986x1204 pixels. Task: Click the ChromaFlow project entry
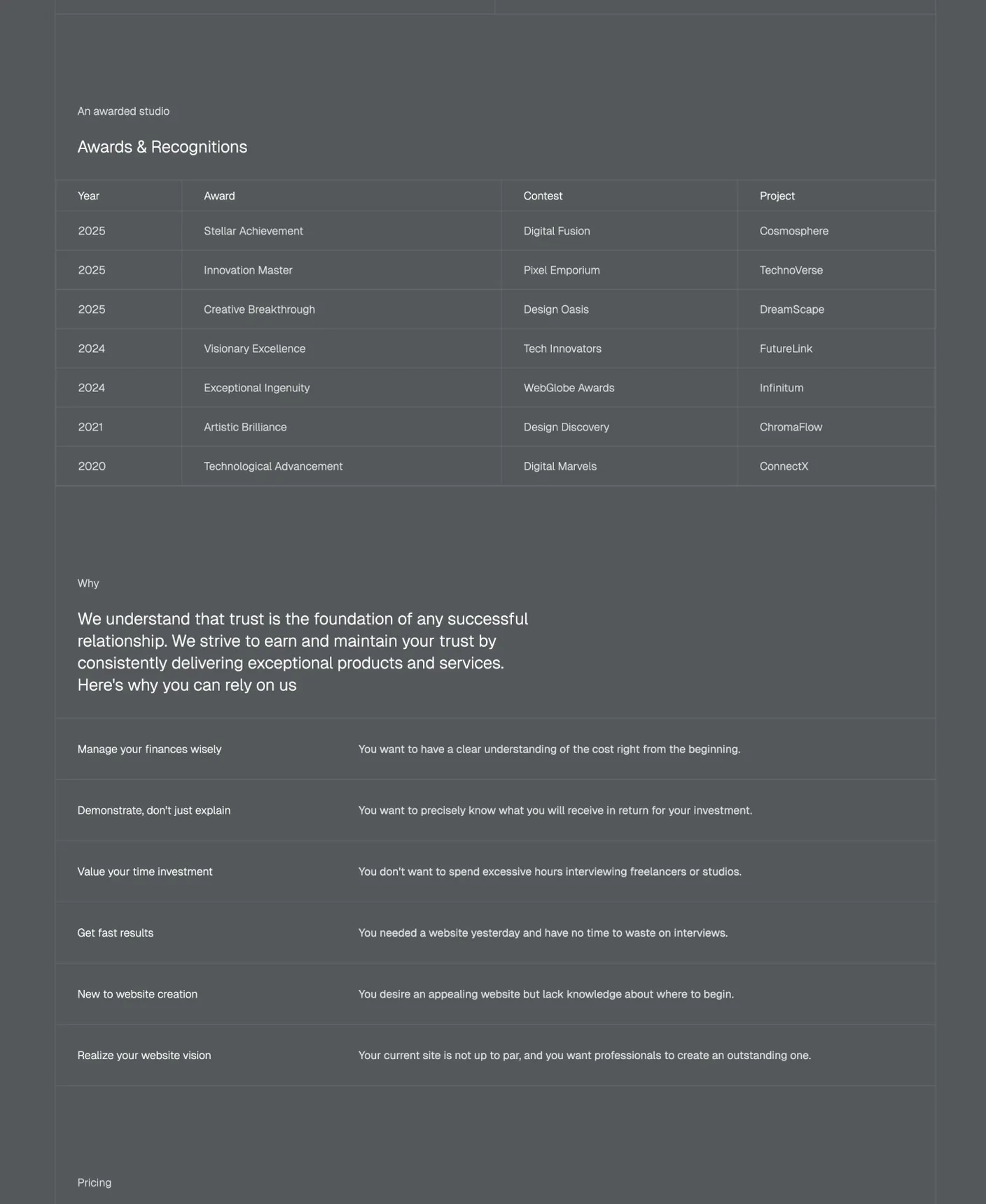(x=791, y=427)
